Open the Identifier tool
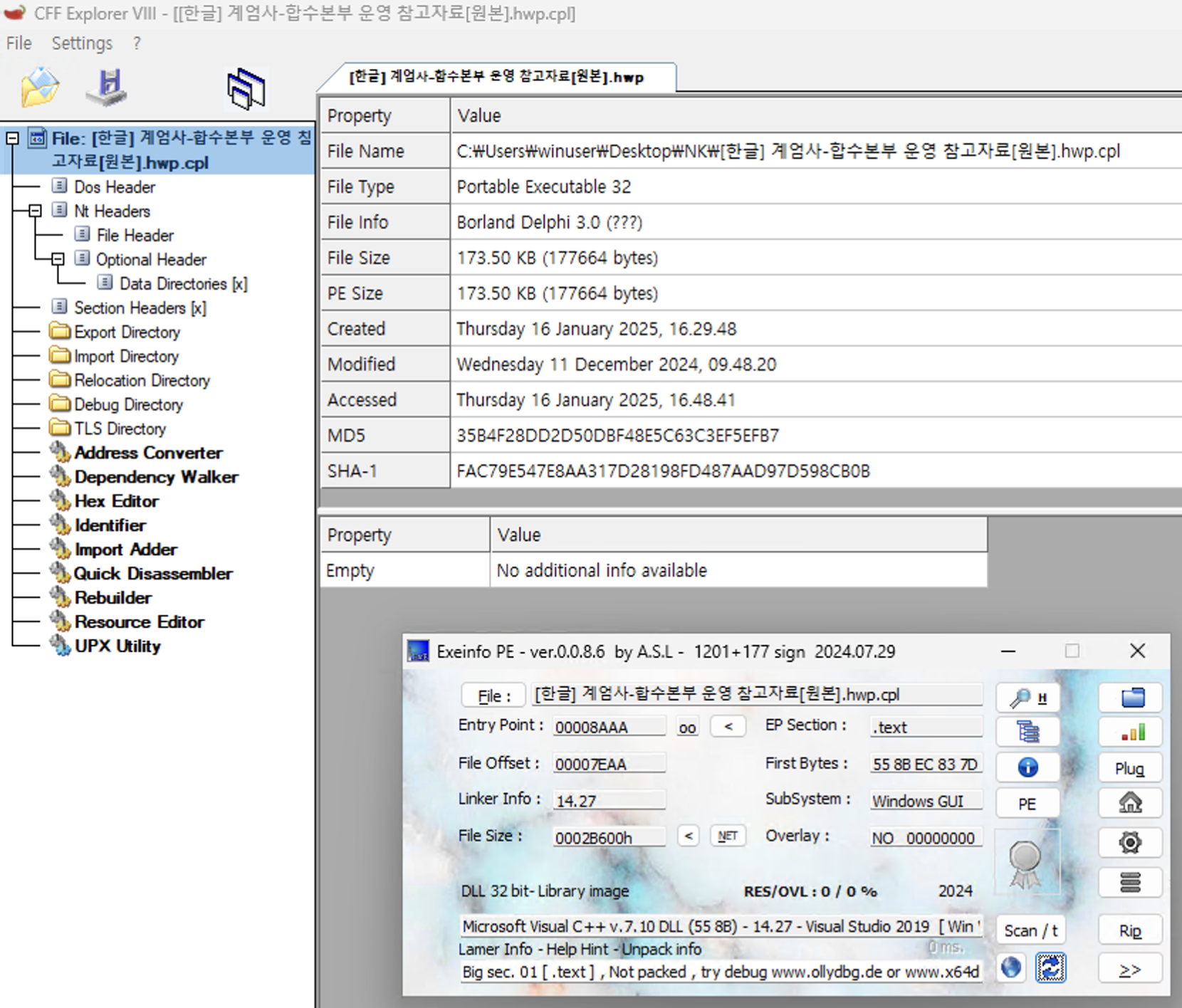This screenshot has height=1008, width=1182. point(110,525)
